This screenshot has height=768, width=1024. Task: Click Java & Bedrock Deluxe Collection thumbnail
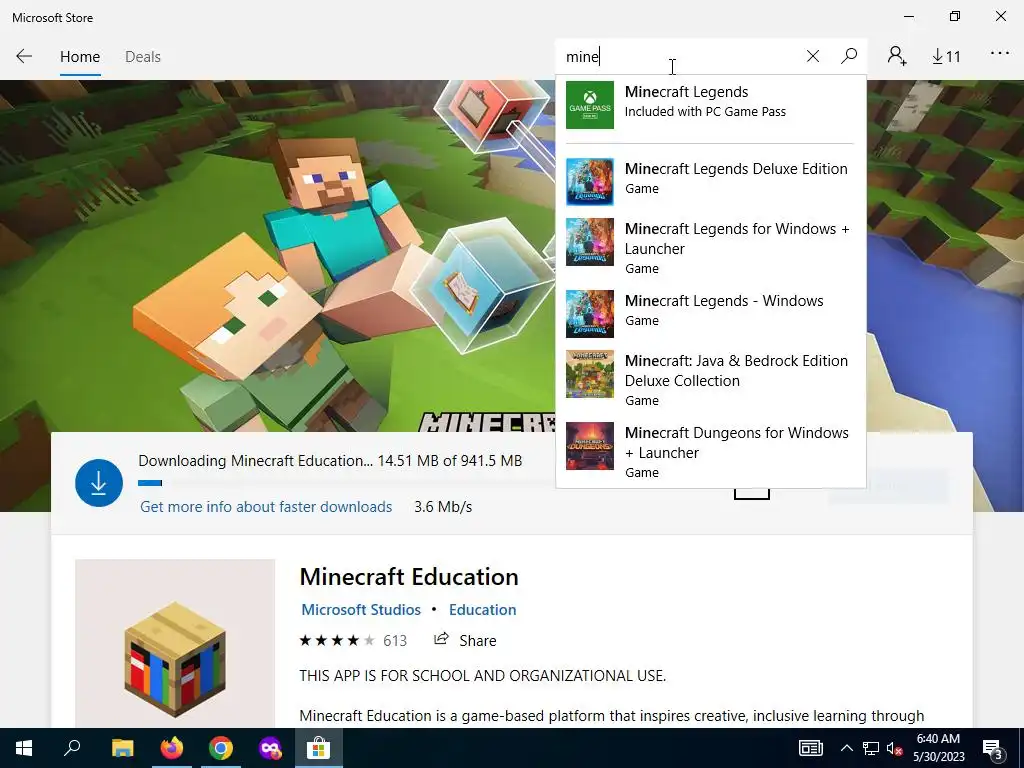[x=590, y=374]
